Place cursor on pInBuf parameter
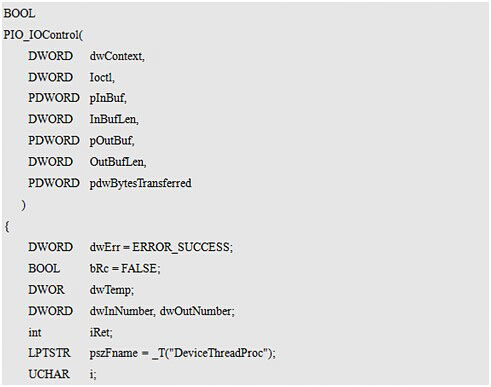 (107, 98)
